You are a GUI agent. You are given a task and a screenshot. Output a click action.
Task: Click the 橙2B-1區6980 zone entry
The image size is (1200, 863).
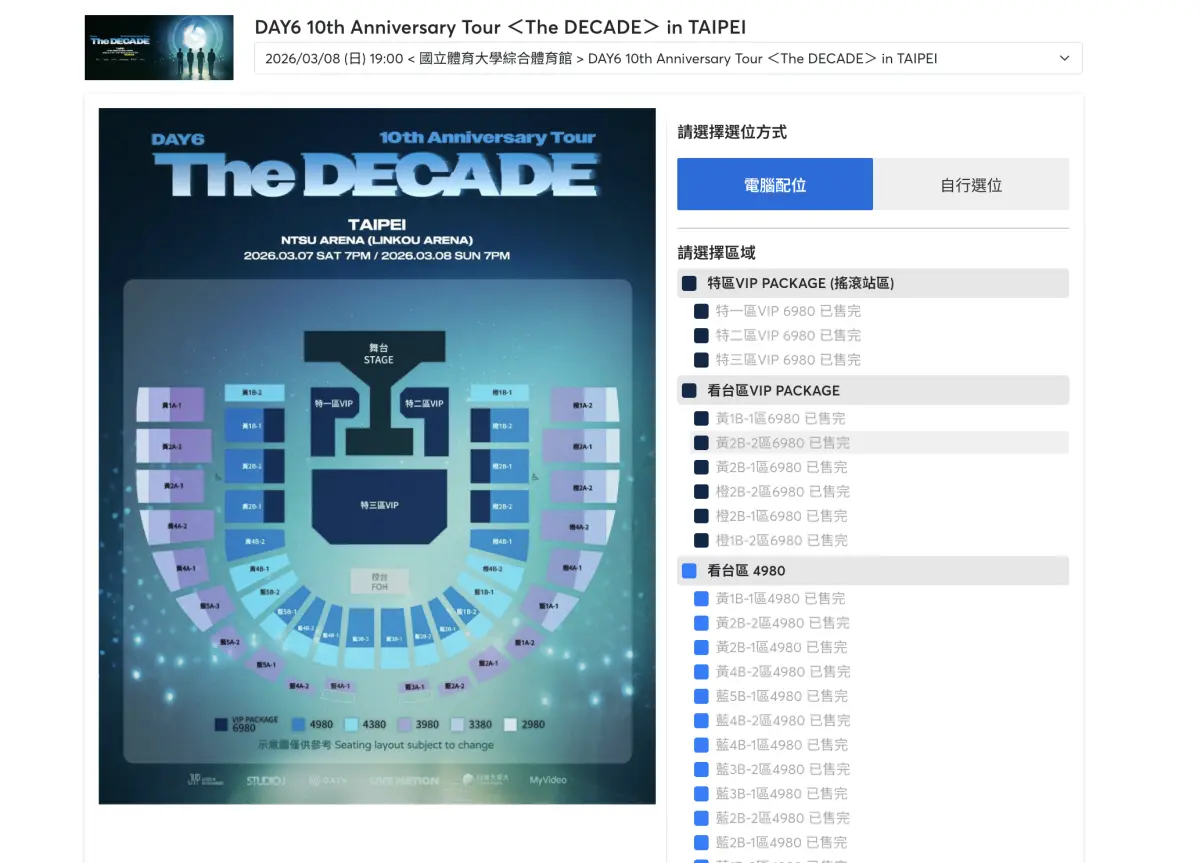[701, 515]
